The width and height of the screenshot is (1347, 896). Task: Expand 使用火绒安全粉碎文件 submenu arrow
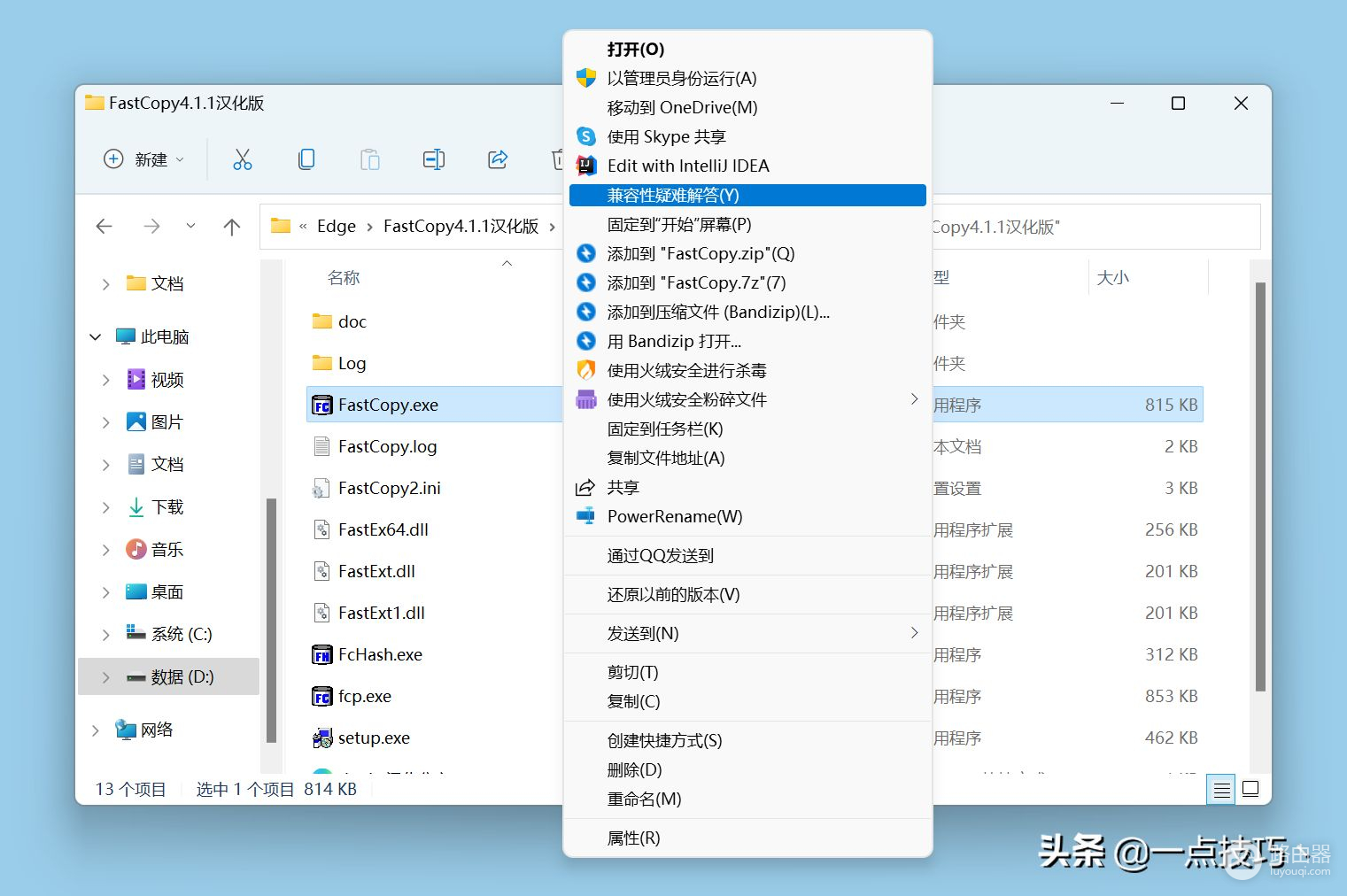pyautogui.click(x=915, y=399)
